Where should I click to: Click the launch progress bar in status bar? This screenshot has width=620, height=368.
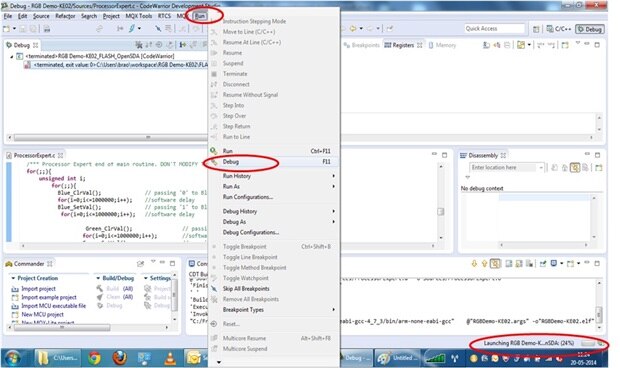(588, 343)
